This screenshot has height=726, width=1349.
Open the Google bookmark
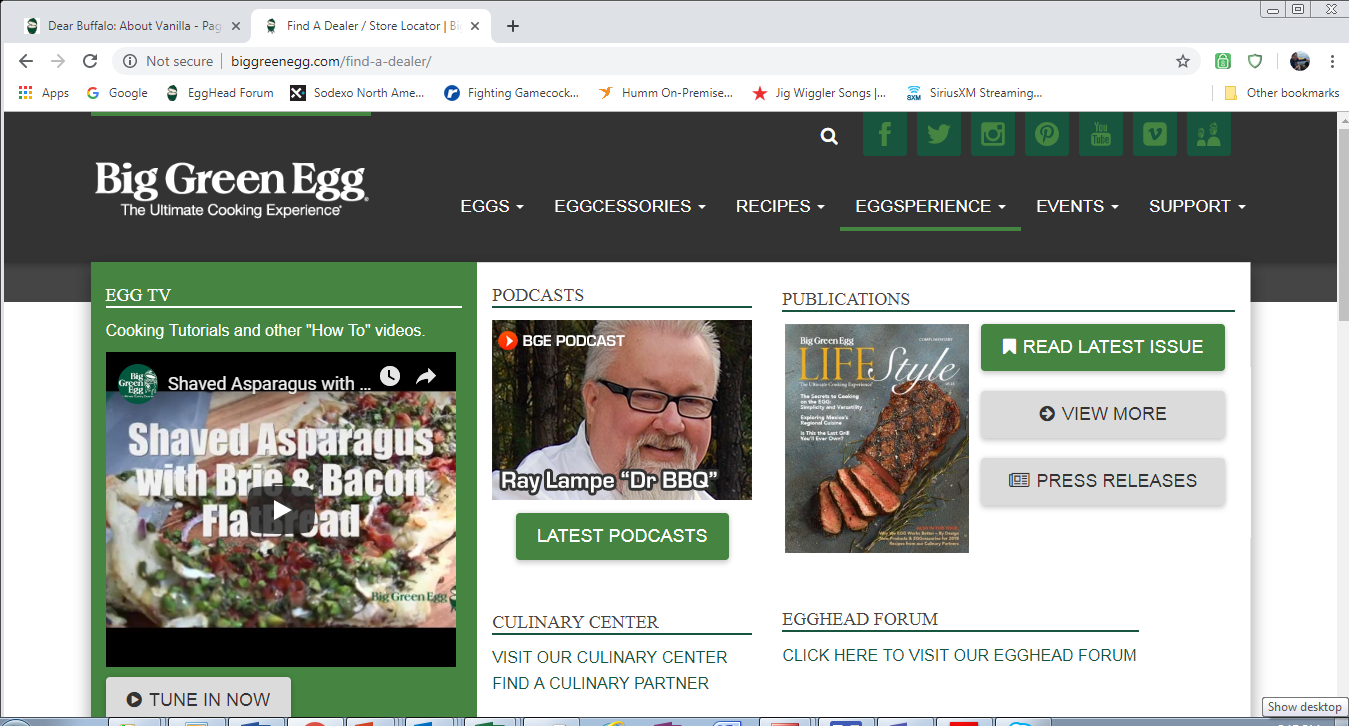(x=117, y=93)
